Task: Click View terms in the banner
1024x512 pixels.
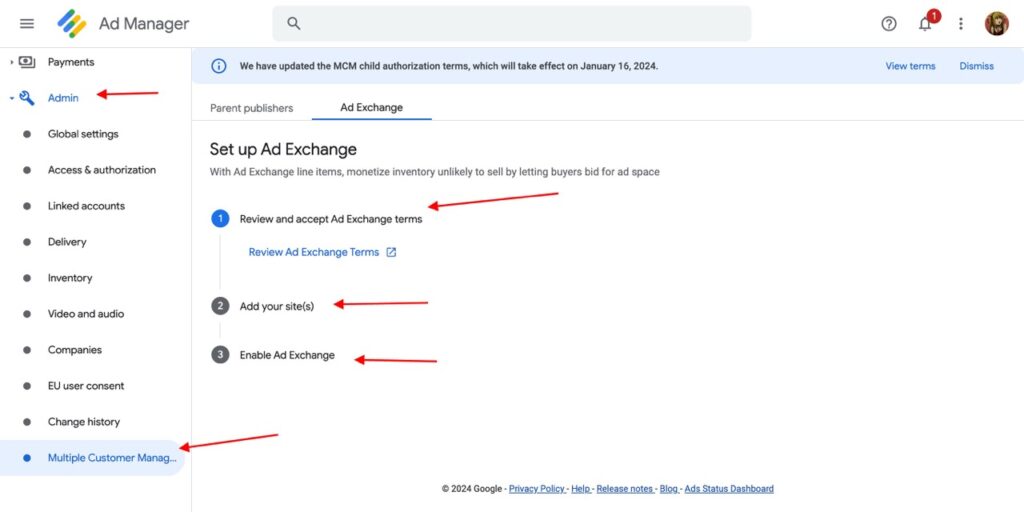Action: [x=910, y=66]
